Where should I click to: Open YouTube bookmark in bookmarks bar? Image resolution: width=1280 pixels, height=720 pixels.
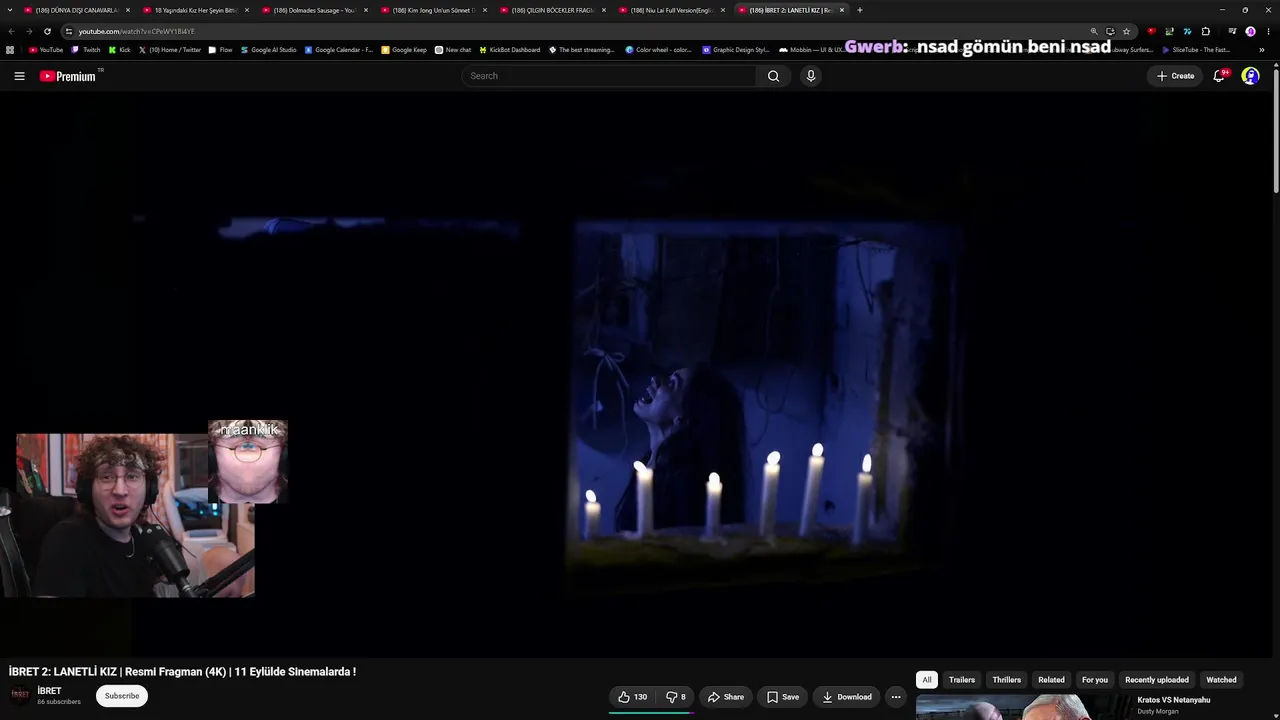click(x=46, y=49)
